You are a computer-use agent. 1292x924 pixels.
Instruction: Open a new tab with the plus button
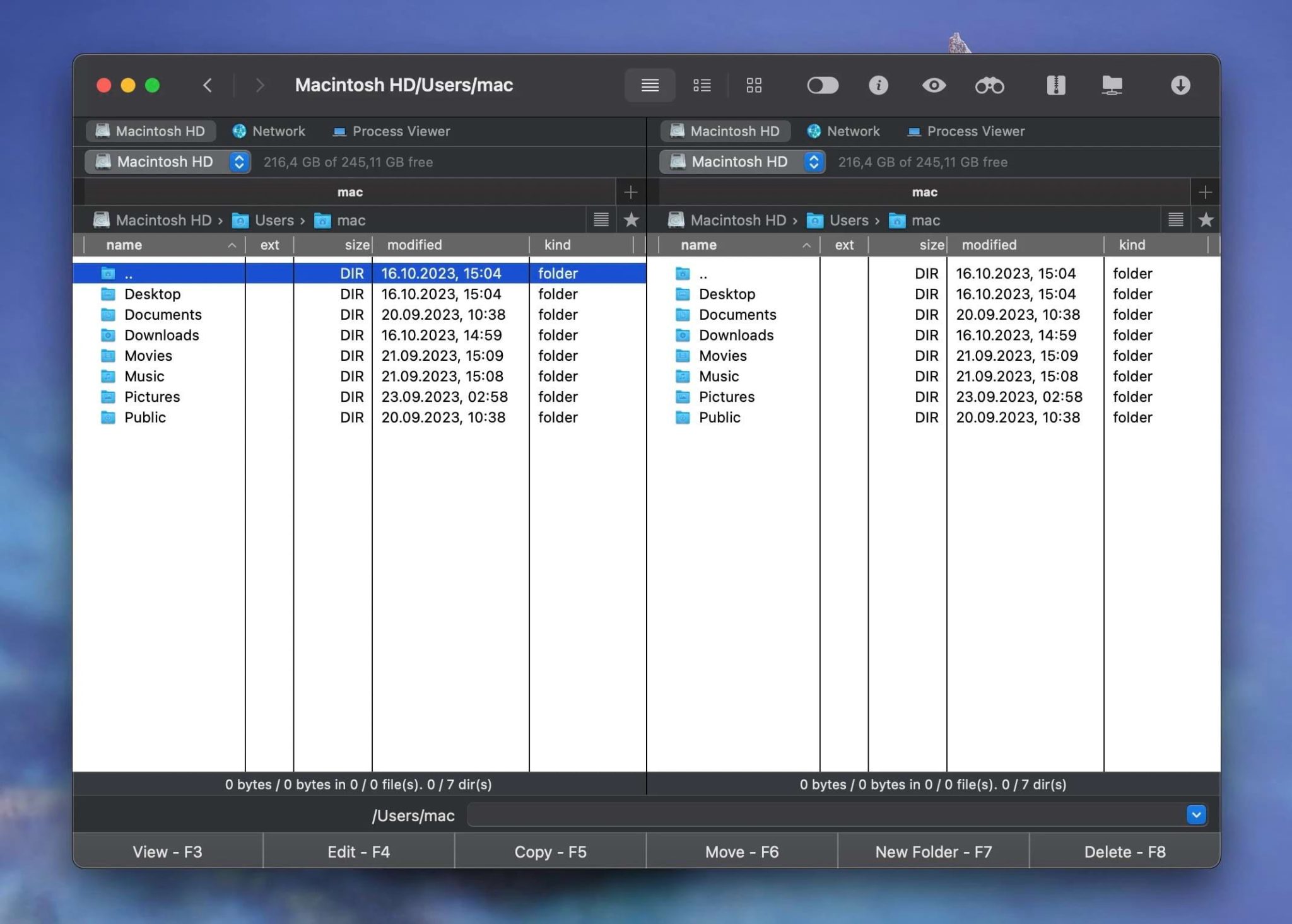click(x=630, y=192)
